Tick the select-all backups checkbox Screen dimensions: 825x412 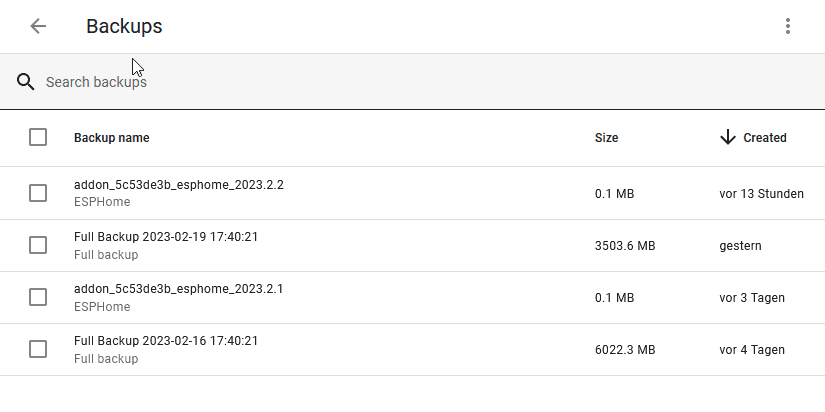[x=38, y=137]
